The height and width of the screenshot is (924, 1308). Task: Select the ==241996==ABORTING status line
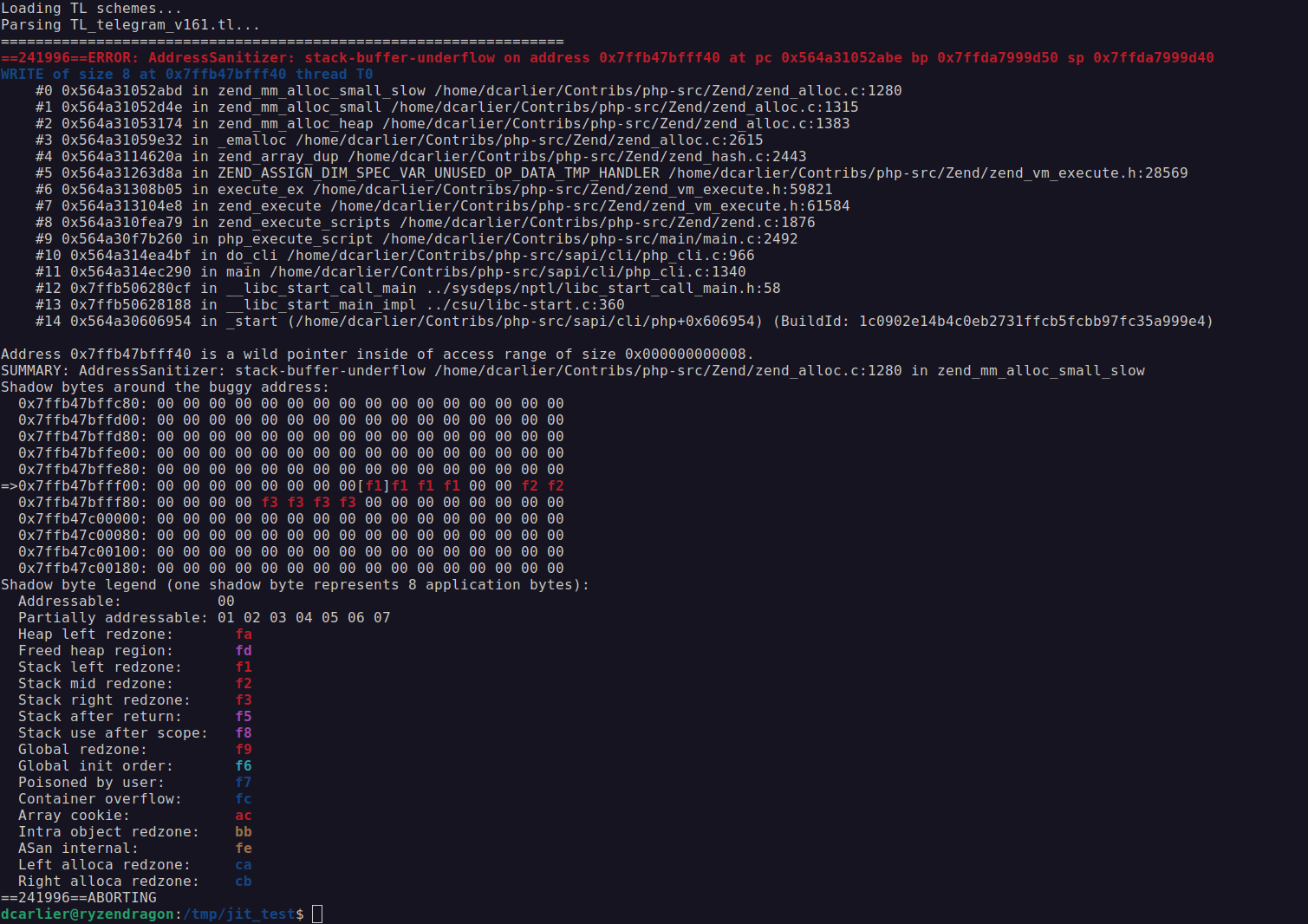click(x=78, y=897)
